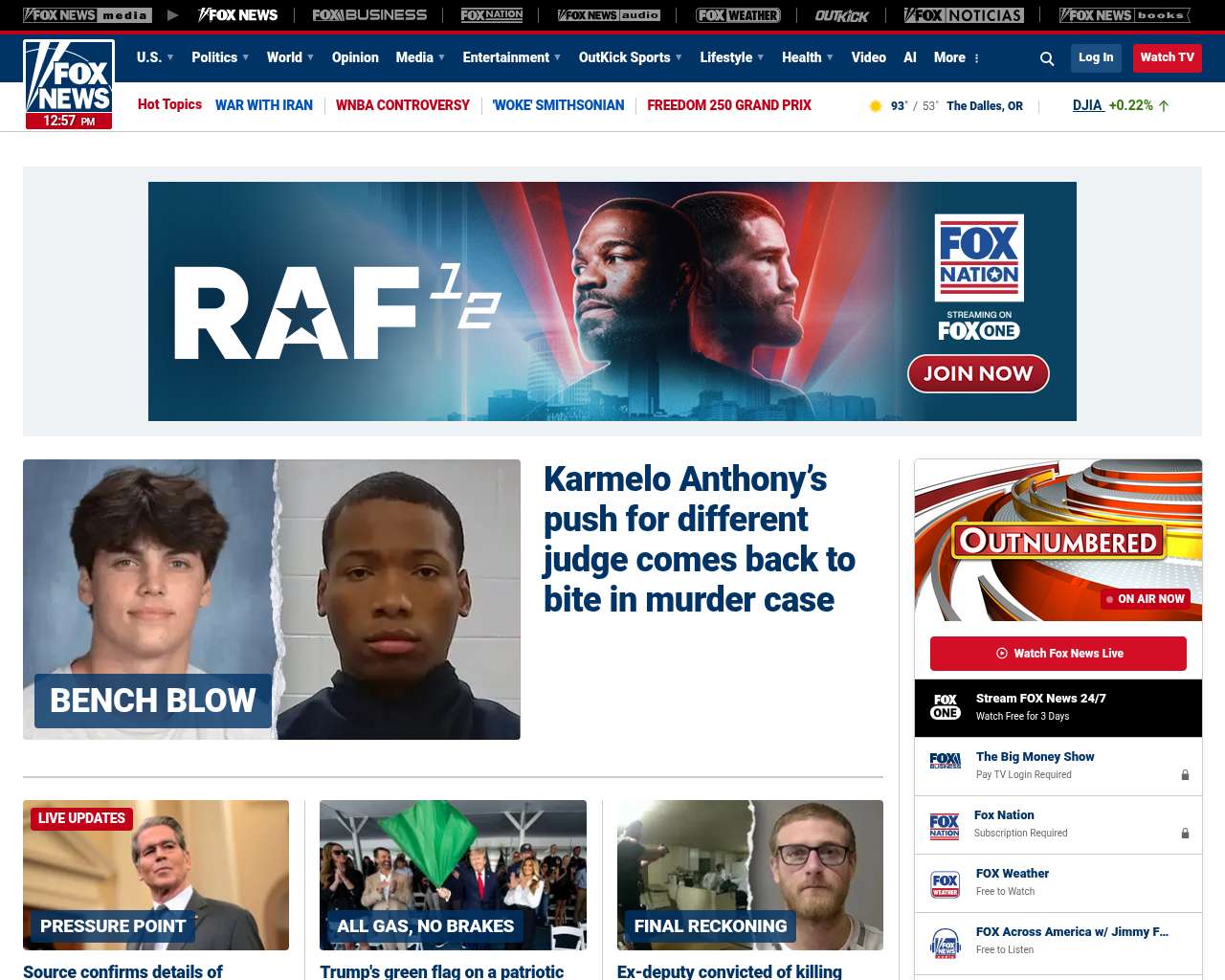The width and height of the screenshot is (1225, 980).
Task: Visit Fox Weather logo in top bar
Action: click(738, 15)
